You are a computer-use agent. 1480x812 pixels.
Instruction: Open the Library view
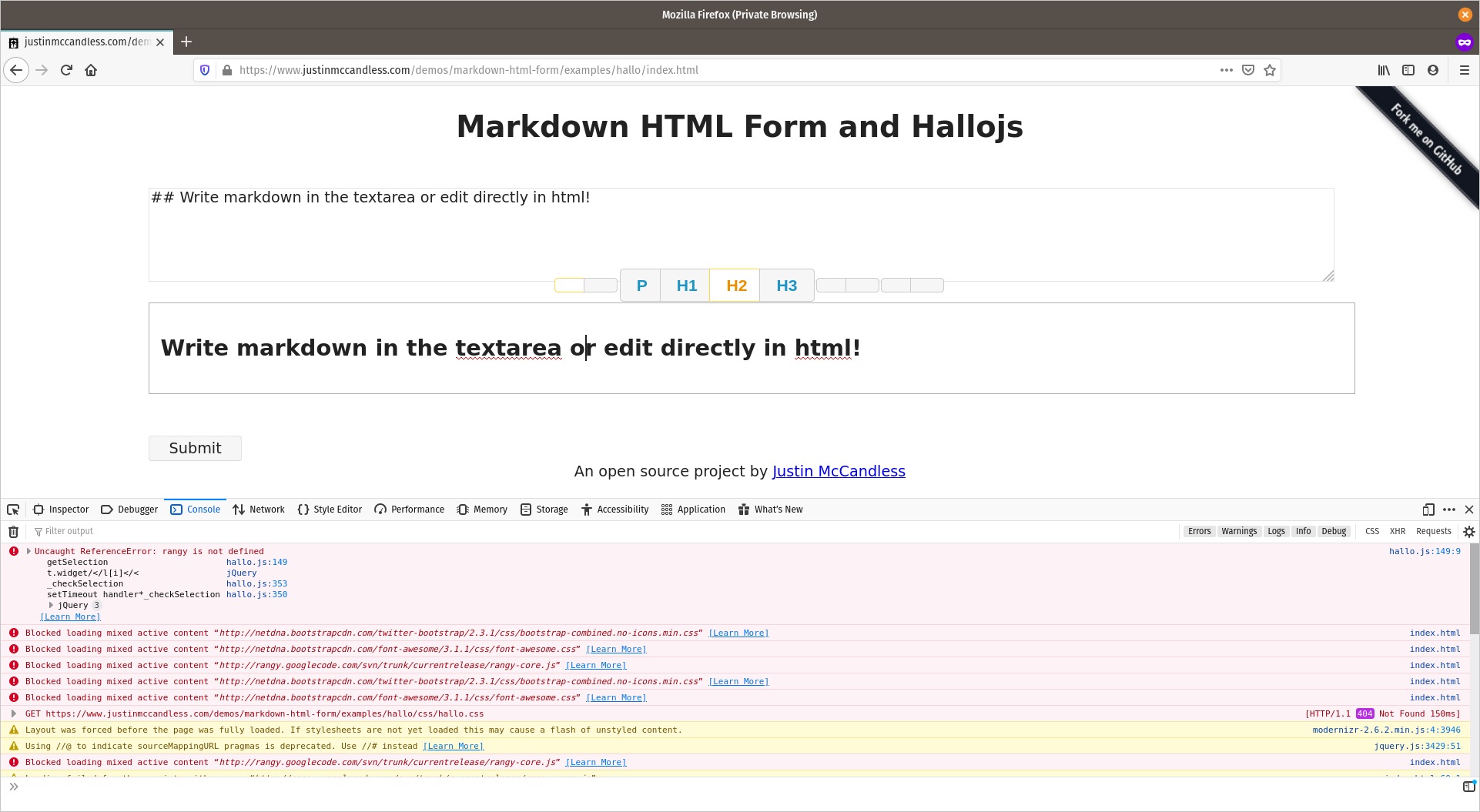tap(1384, 70)
